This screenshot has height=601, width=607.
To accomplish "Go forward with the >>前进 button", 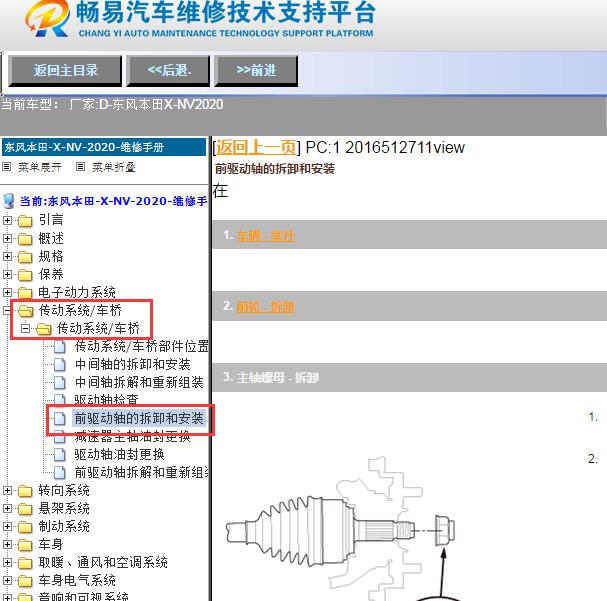I will point(256,70).
